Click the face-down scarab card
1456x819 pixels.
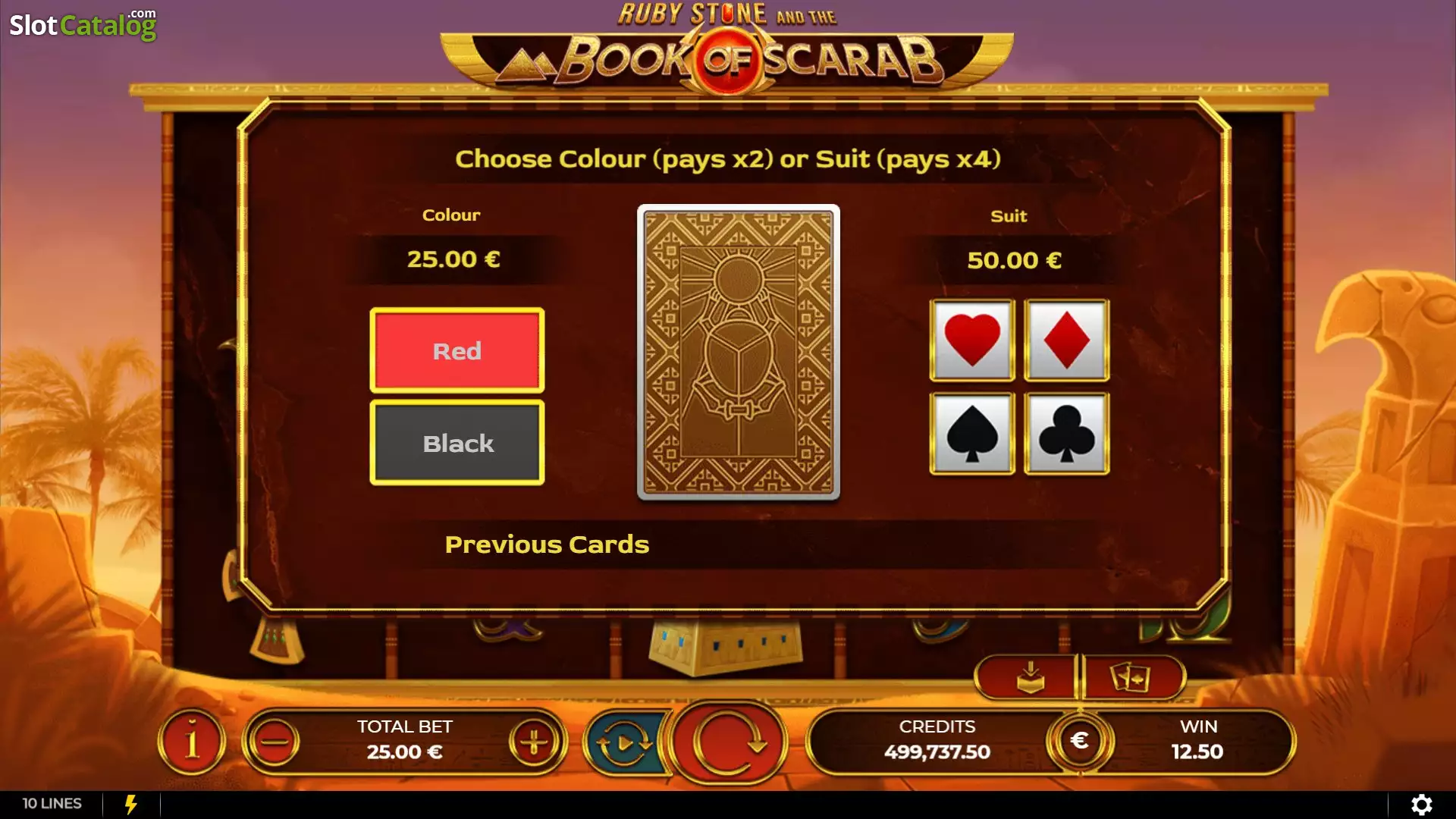click(x=739, y=353)
